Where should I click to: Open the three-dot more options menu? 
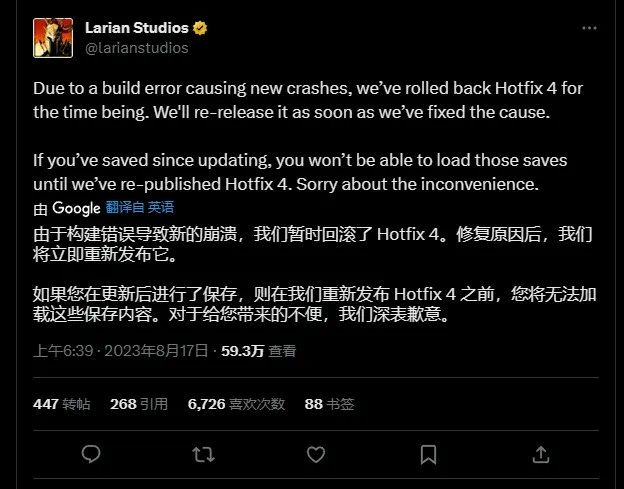click(589, 28)
